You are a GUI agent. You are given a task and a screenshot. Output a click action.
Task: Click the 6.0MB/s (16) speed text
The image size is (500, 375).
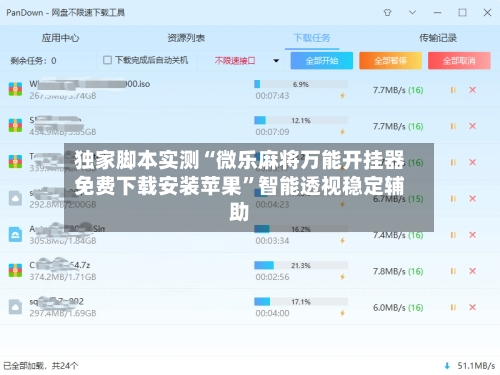pyautogui.click(x=398, y=308)
